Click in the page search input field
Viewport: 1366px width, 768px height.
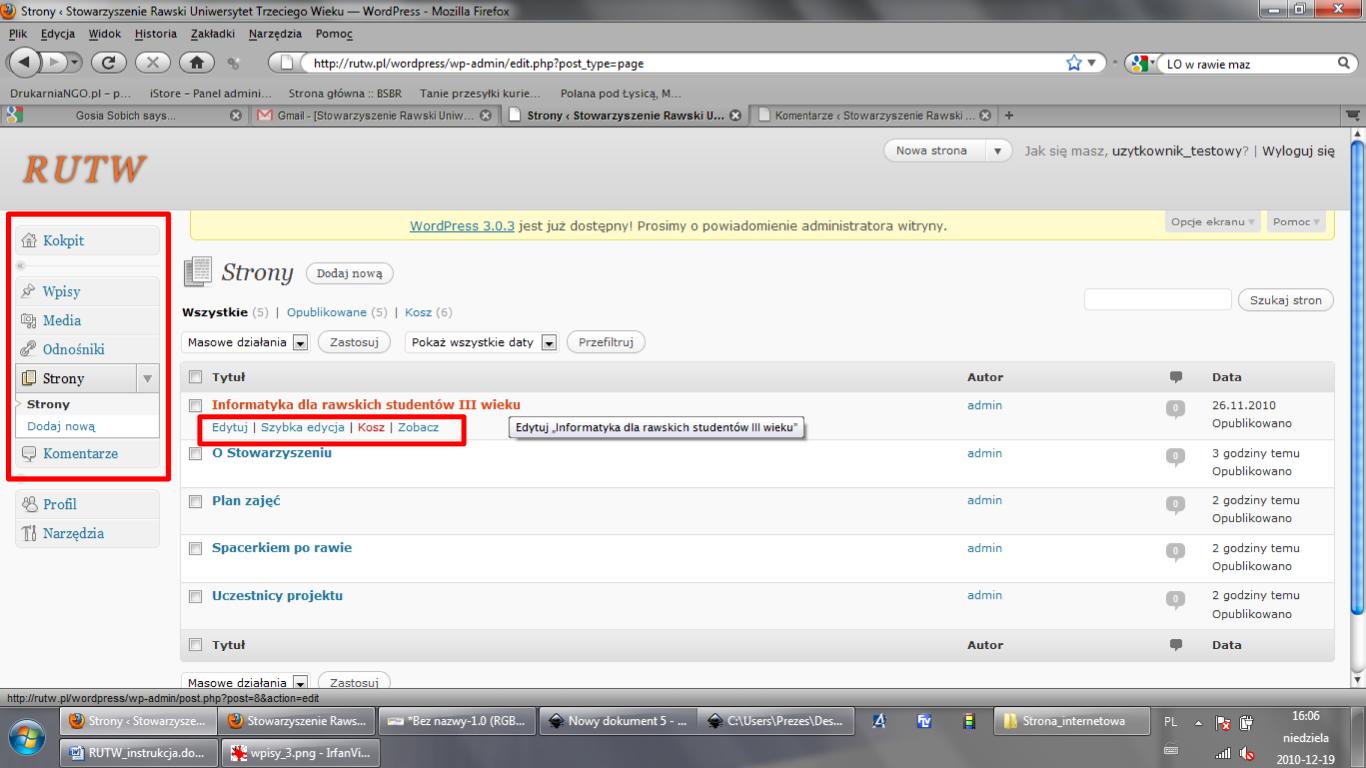point(1158,300)
